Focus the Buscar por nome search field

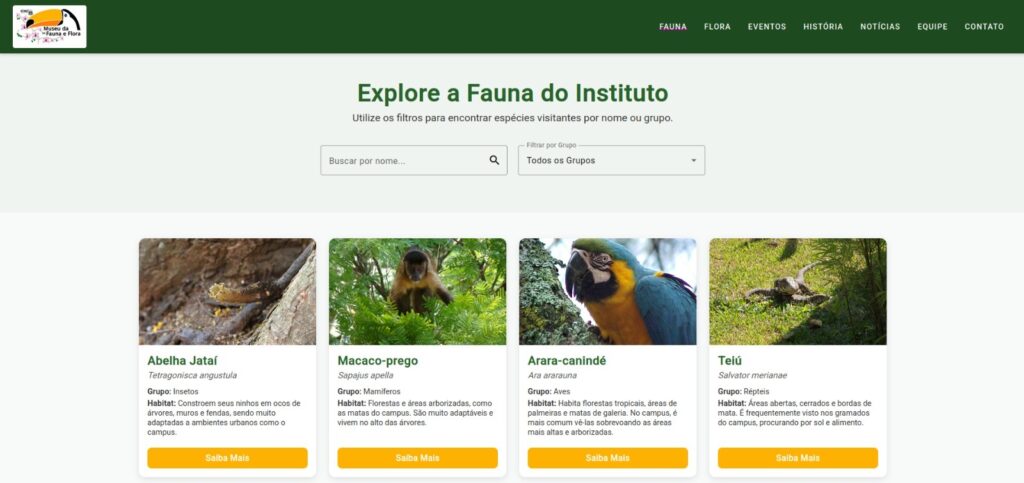414,160
